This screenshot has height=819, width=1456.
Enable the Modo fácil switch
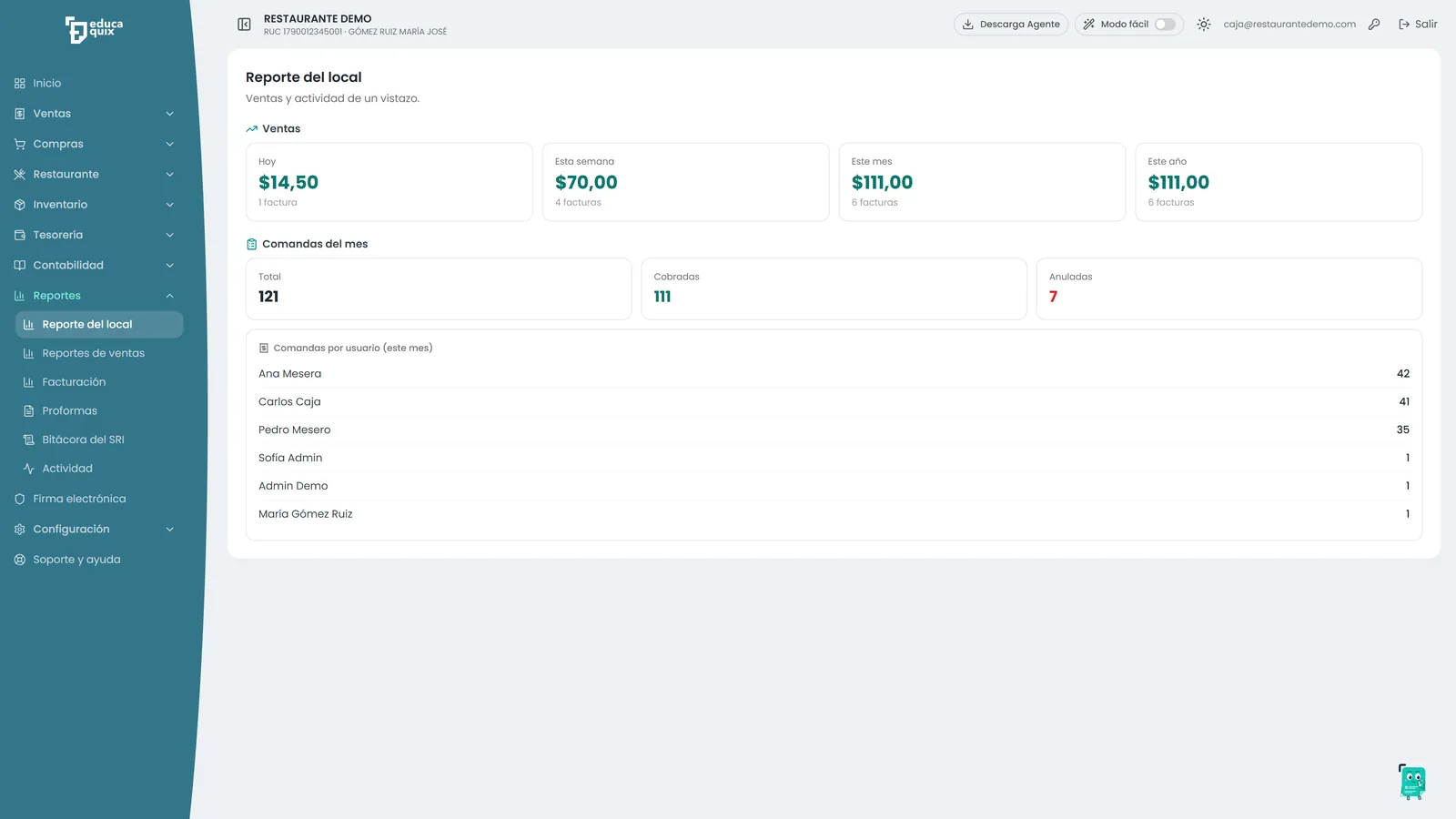(x=1165, y=25)
